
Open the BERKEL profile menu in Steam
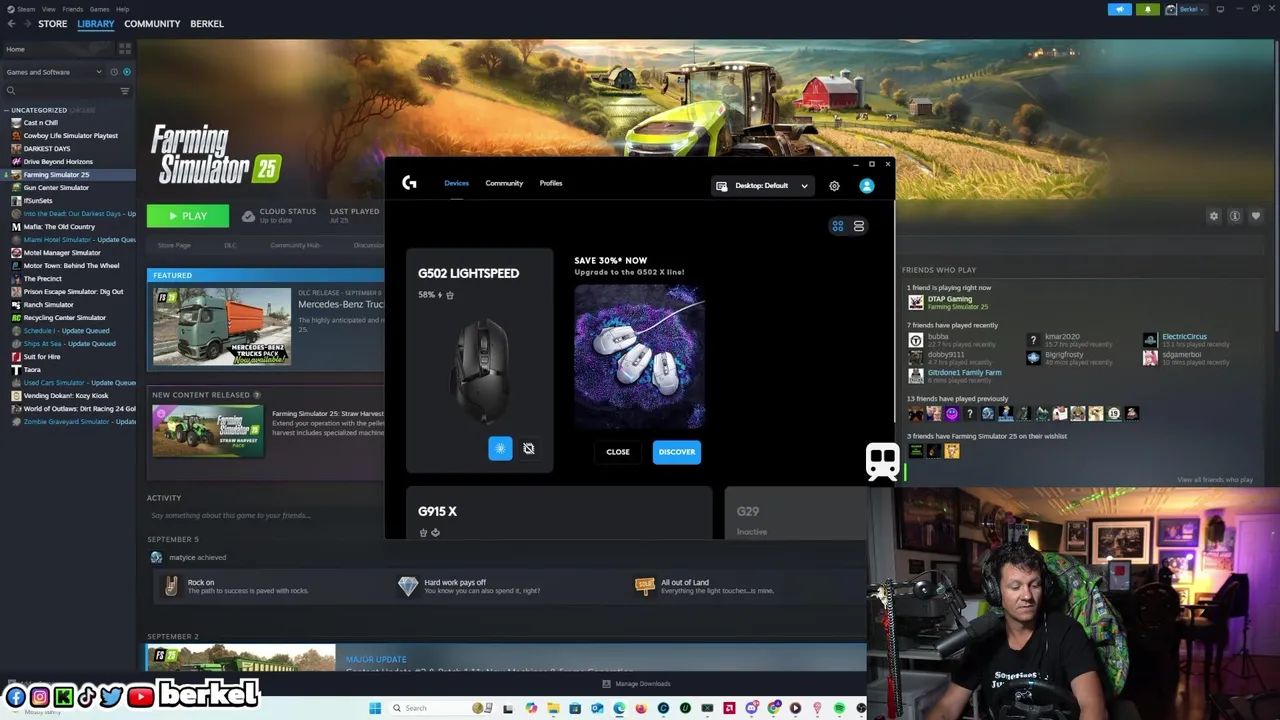pos(207,24)
